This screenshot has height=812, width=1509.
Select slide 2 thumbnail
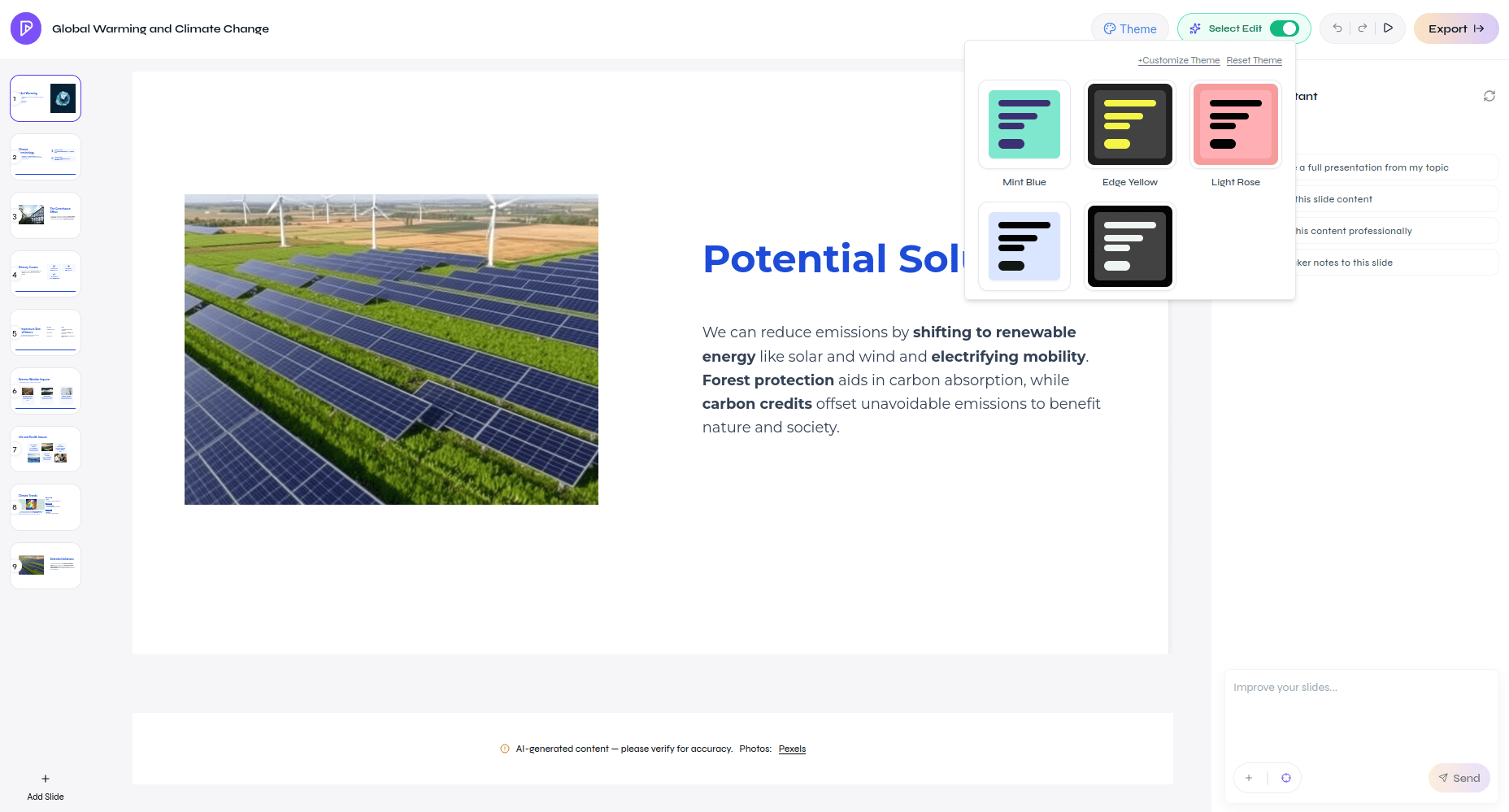point(46,157)
